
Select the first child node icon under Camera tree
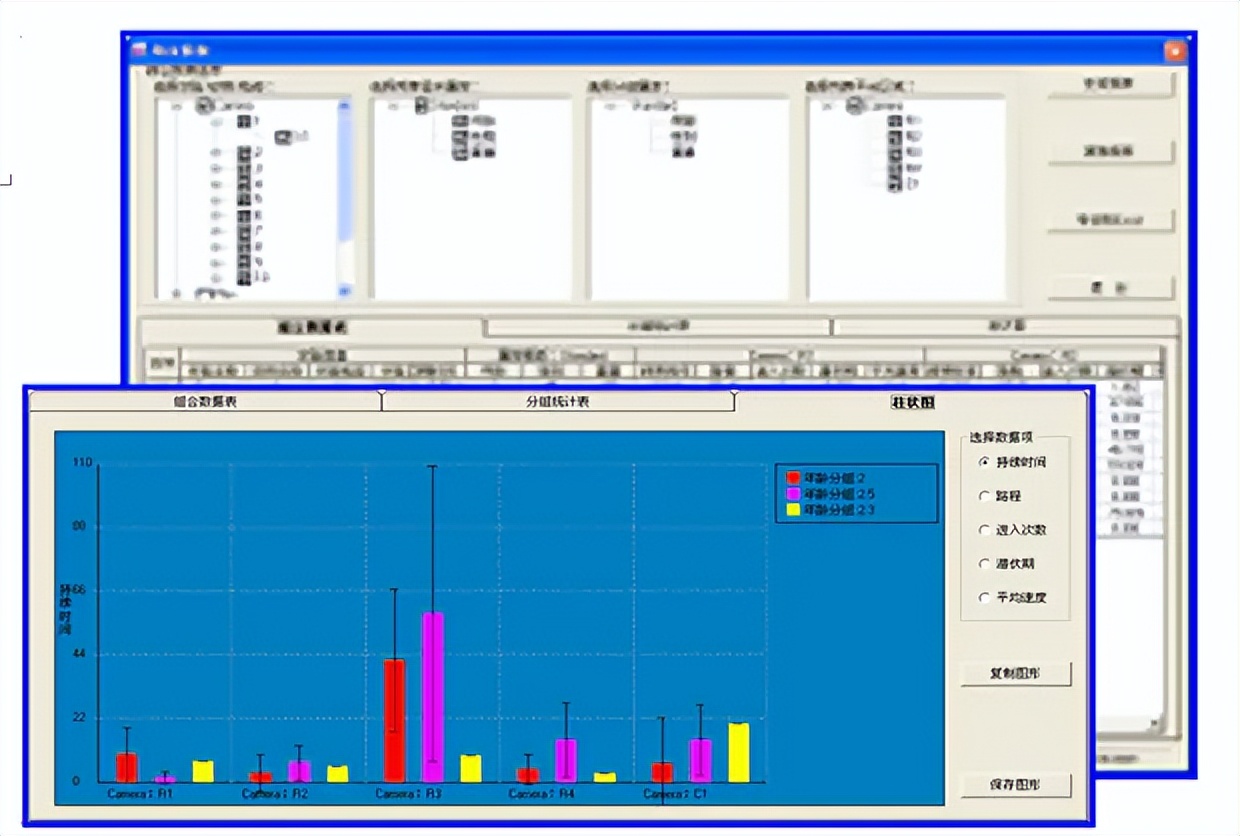[242, 122]
